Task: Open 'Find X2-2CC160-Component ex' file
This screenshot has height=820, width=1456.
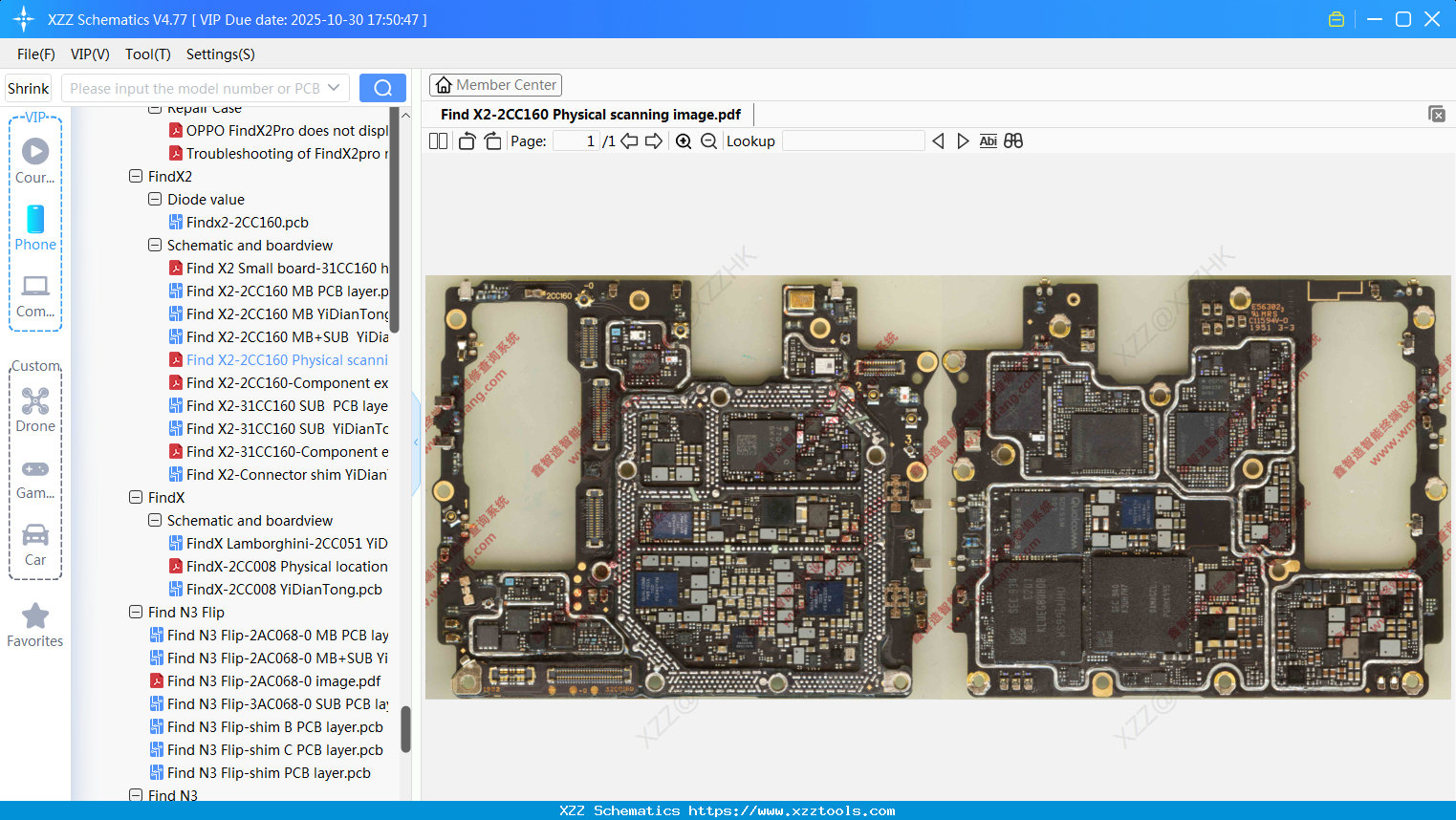Action: coord(279,382)
